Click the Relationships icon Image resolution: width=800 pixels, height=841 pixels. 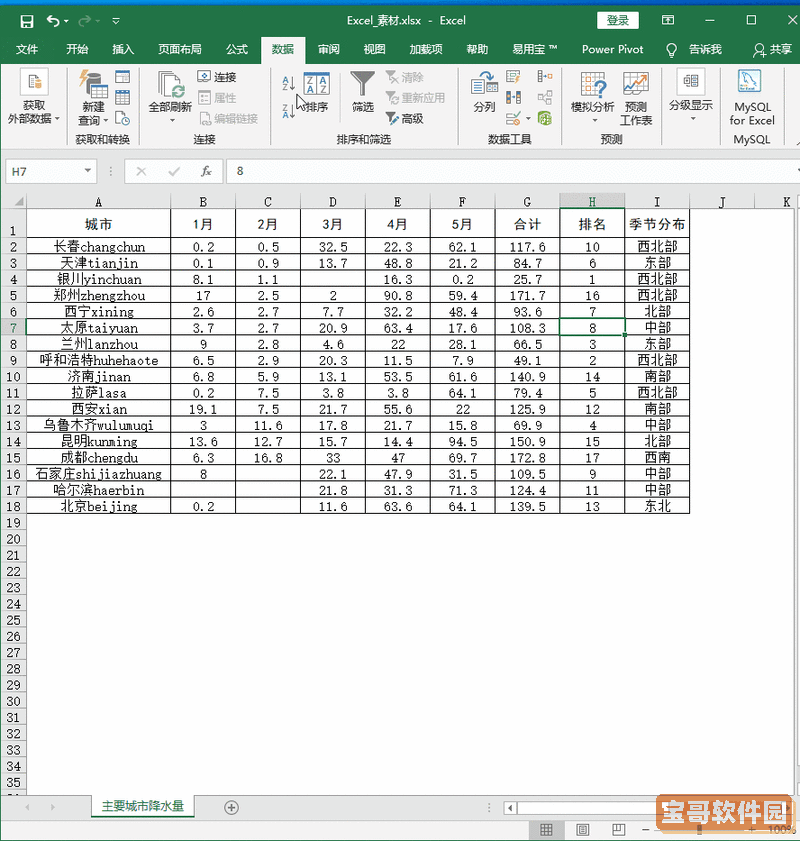(545, 98)
